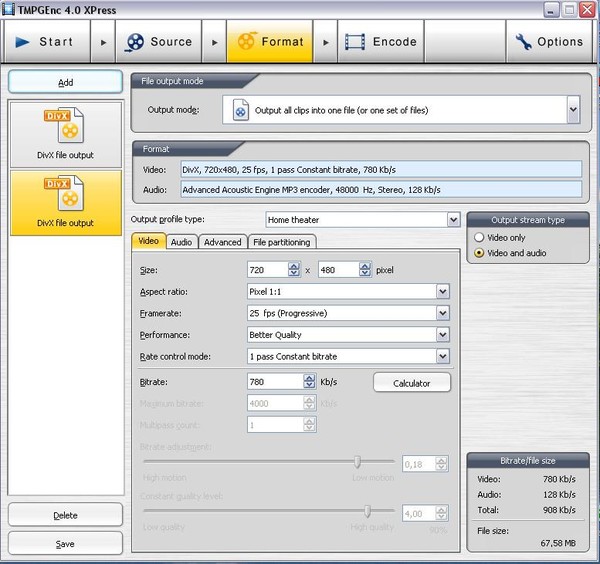
Task: Click the Save button
Action: click(65, 543)
